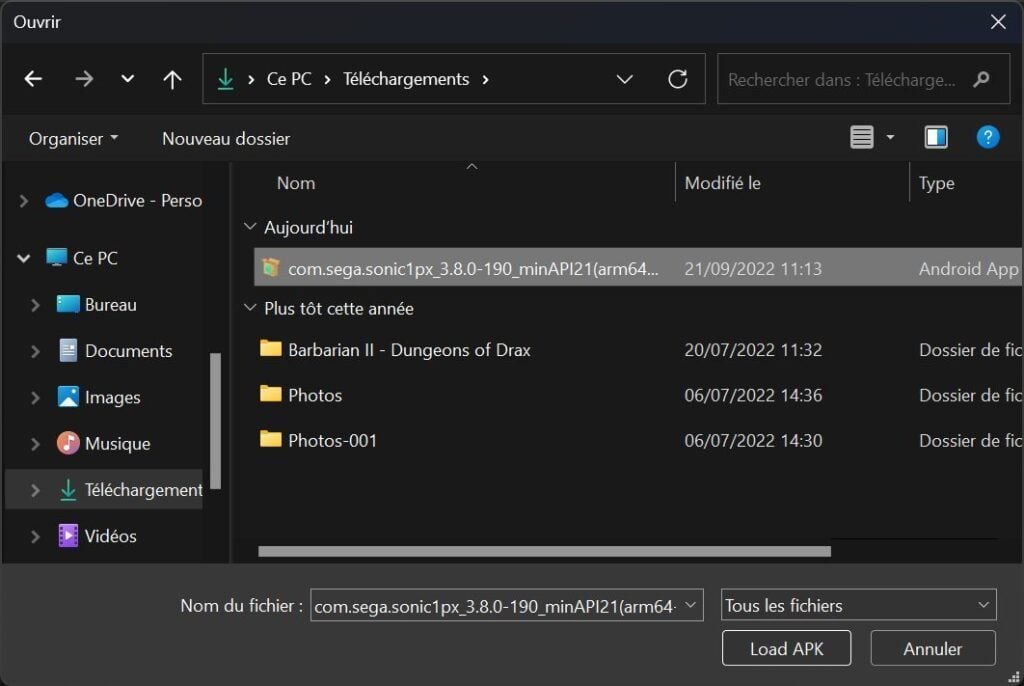The width and height of the screenshot is (1024, 686).
Task: Select Ce PC in navigation pane
Action: pos(95,258)
